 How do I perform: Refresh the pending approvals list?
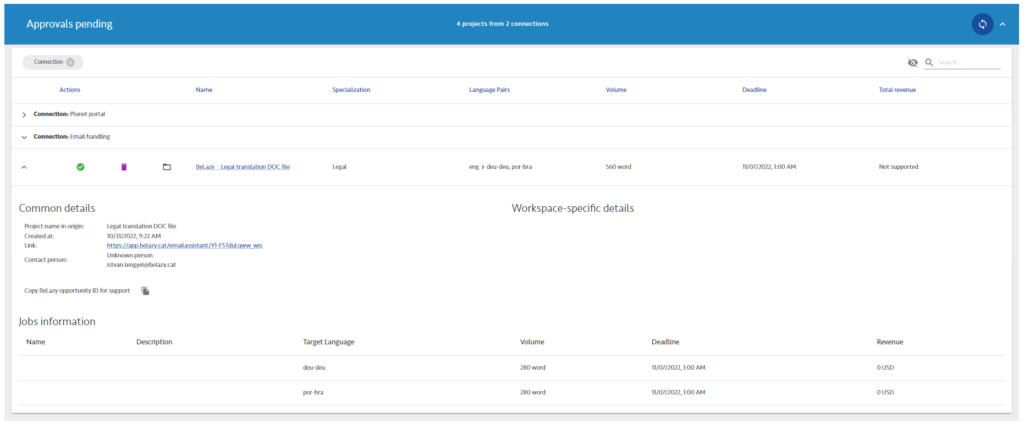982,24
